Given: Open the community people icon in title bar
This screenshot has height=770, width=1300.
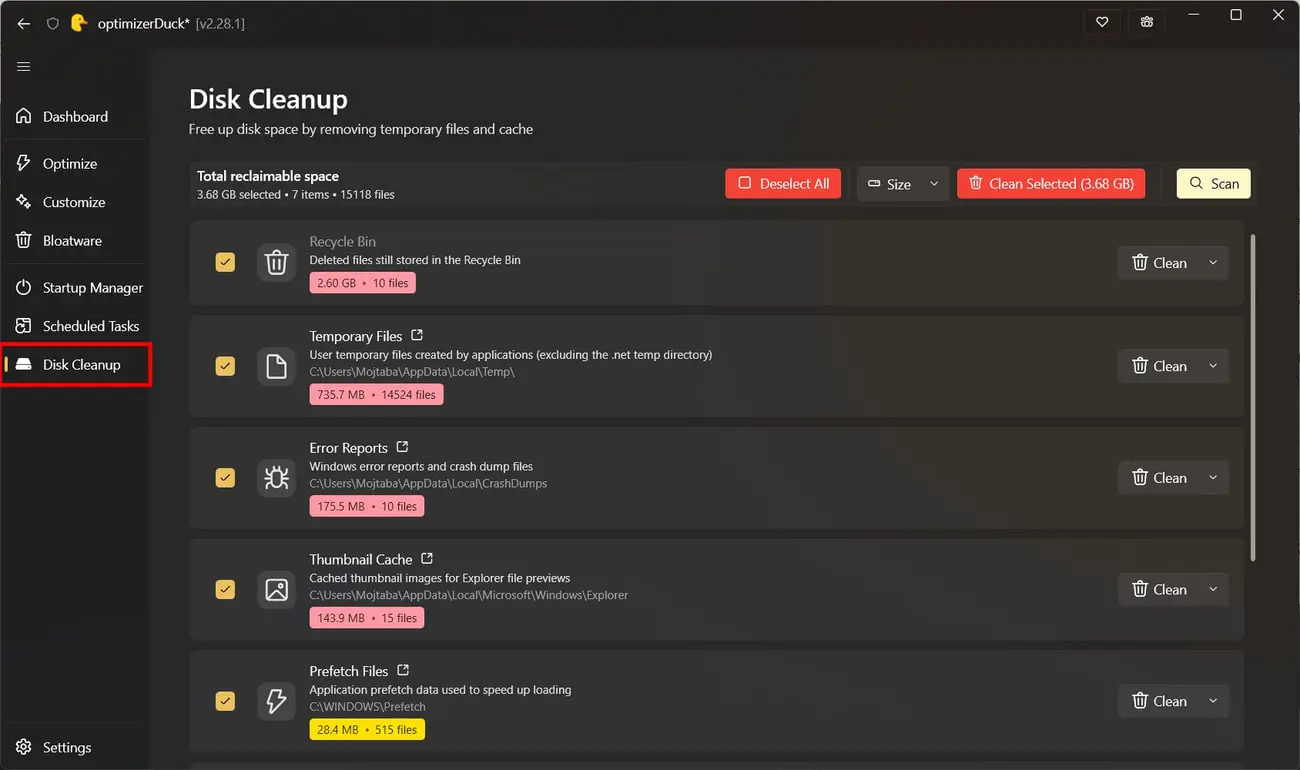Looking at the screenshot, I should 1146,22.
